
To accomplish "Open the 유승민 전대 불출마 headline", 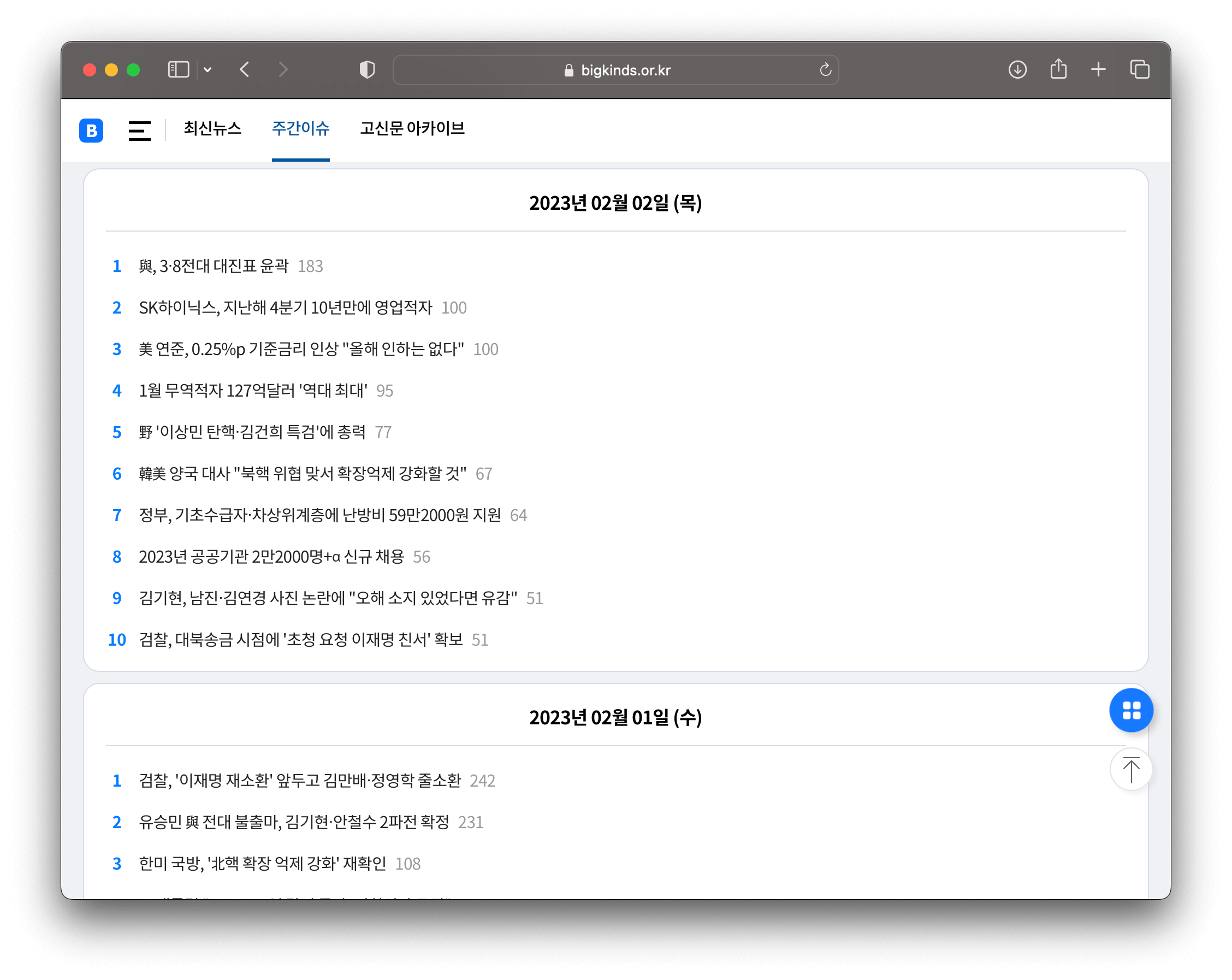I will click(294, 822).
